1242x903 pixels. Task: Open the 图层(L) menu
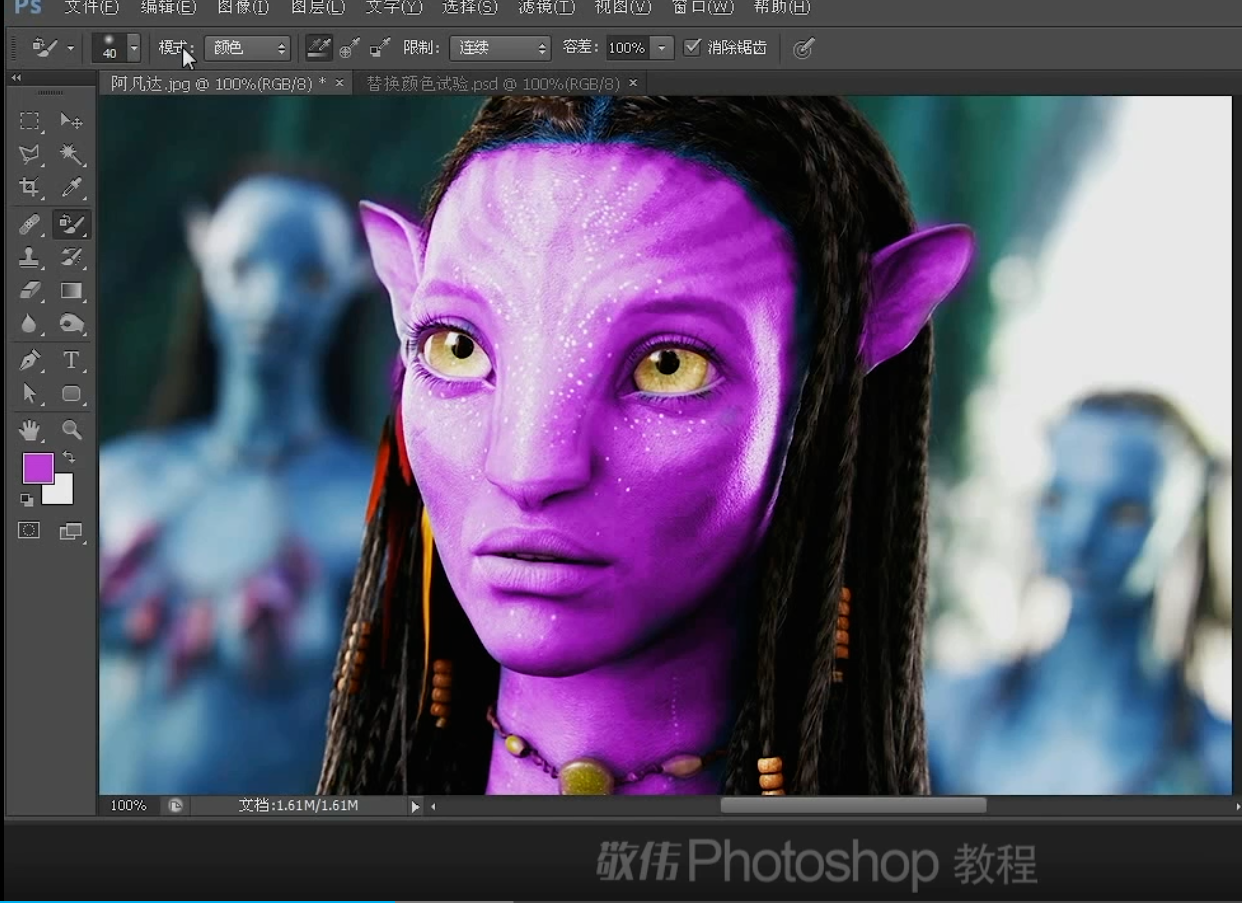click(x=318, y=7)
